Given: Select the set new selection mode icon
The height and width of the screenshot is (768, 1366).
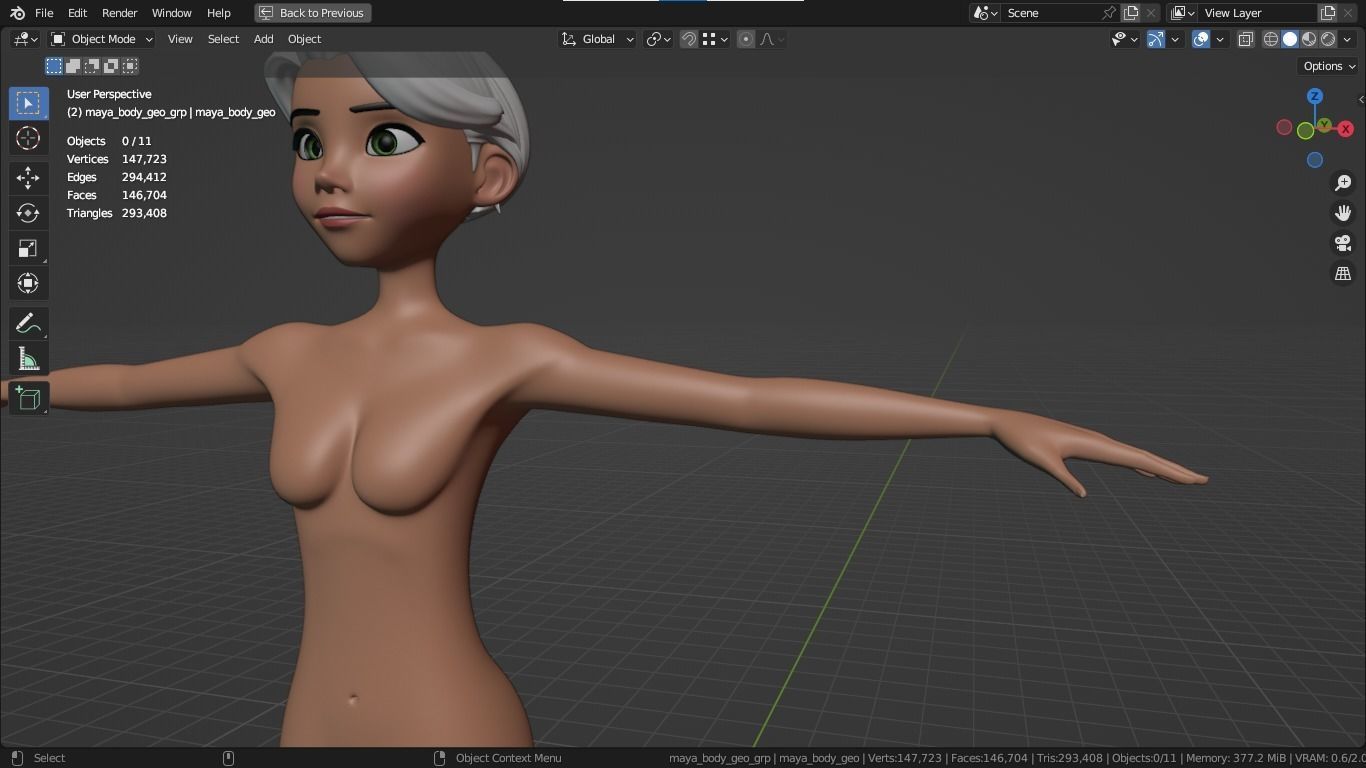Looking at the screenshot, I should click(54, 66).
